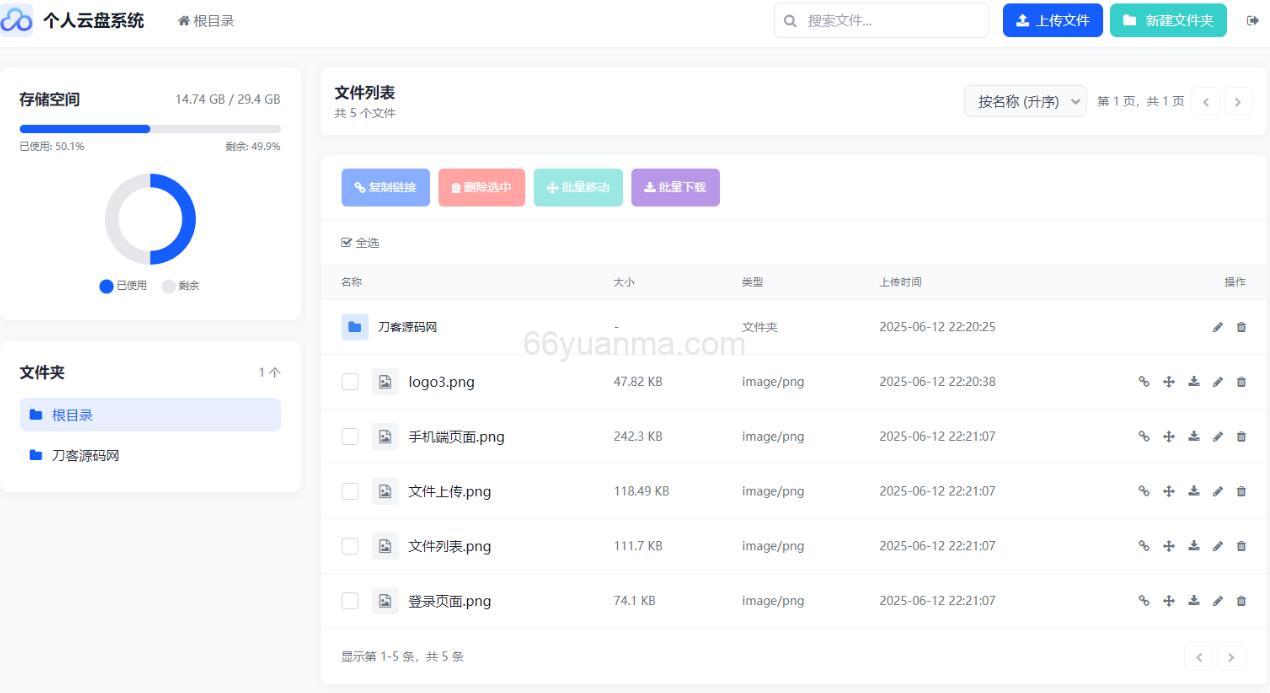Check the checkbox beside 登录页面.png

[x=350, y=601]
